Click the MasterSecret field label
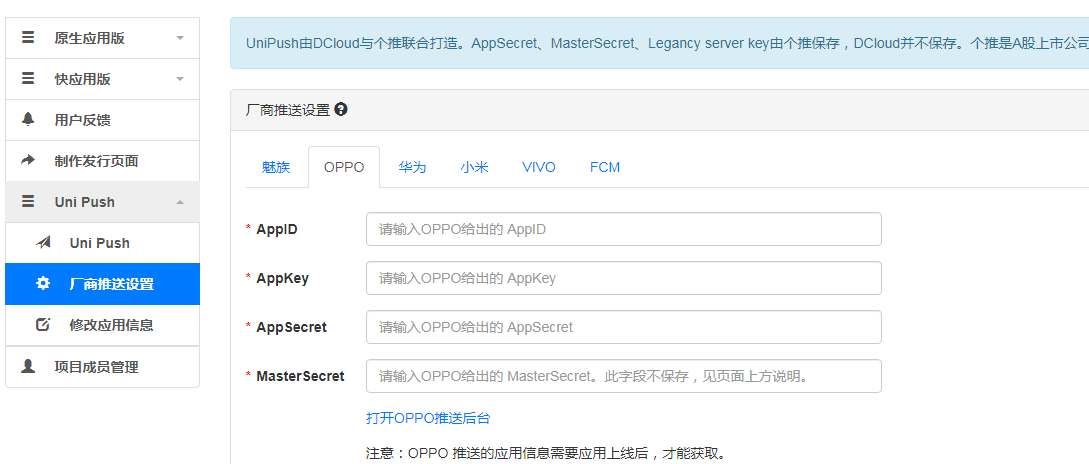The width and height of the screenshot is (1089, 464). click(300, 376)
